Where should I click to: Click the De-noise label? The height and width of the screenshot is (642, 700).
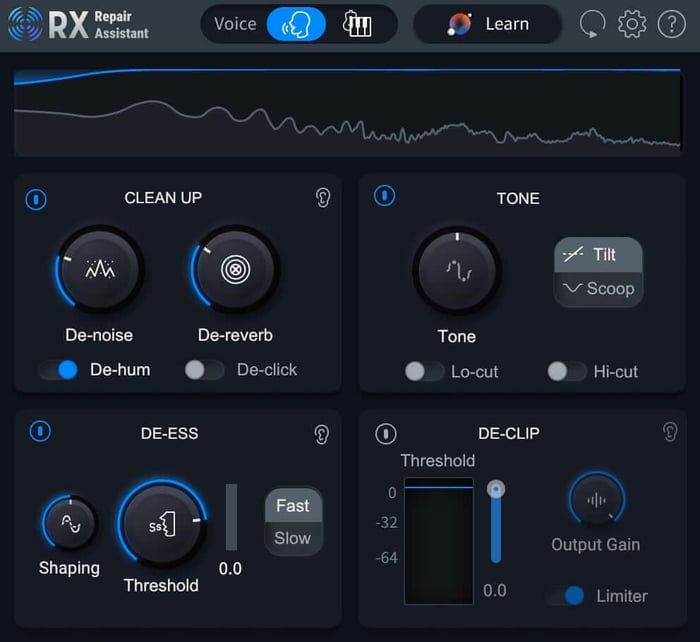99,335
